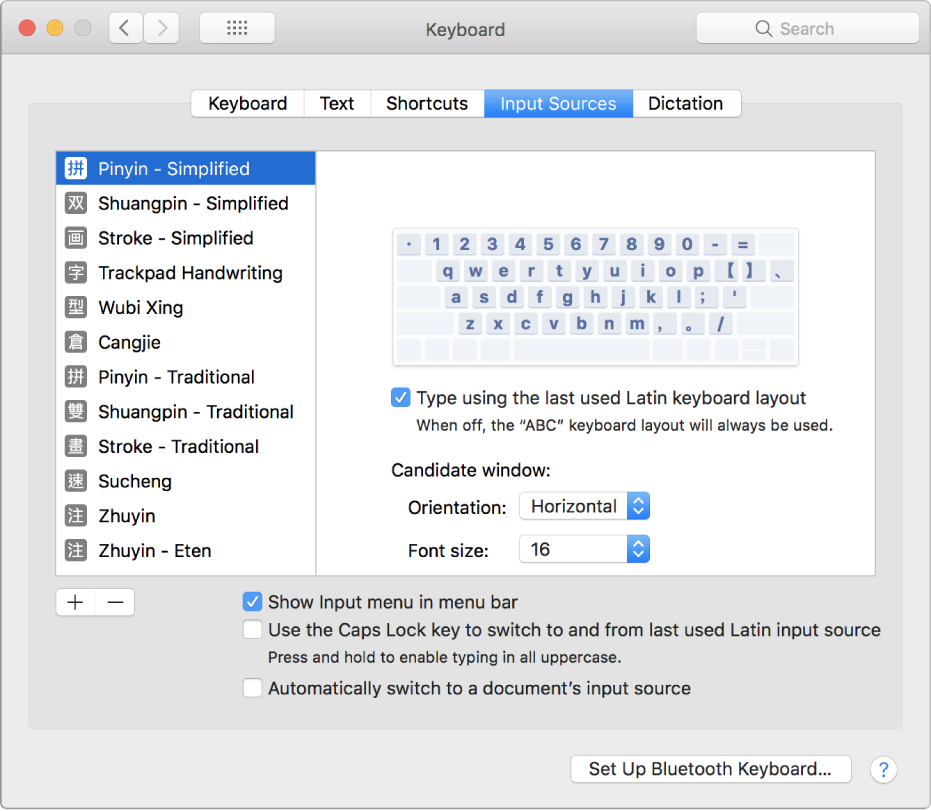Click the Trackpad Handwriting icon

coord(76,273)
